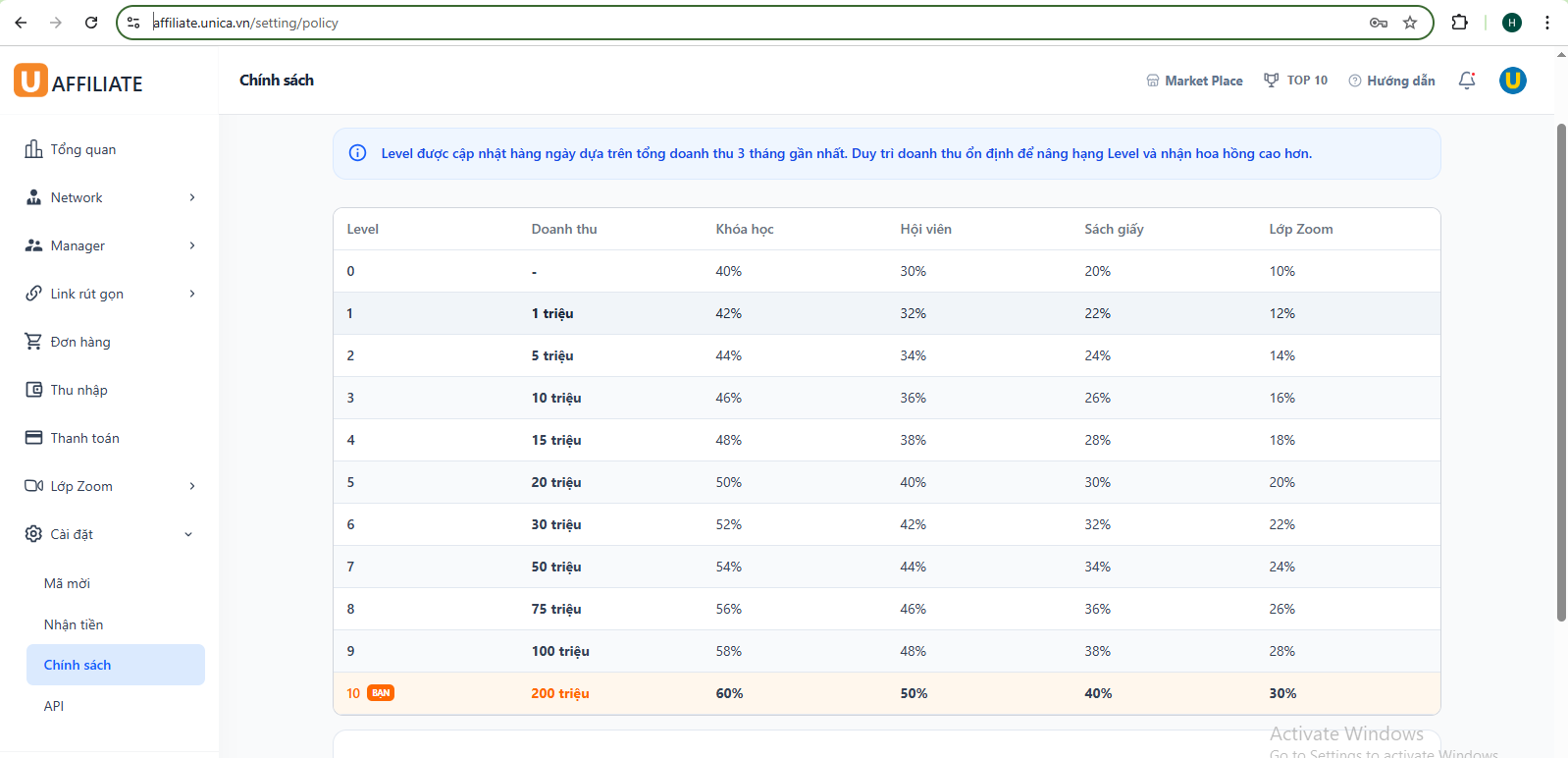Click the page vertical scrollbar
Screen dimensions: 1568x758
click(1561, 373)
